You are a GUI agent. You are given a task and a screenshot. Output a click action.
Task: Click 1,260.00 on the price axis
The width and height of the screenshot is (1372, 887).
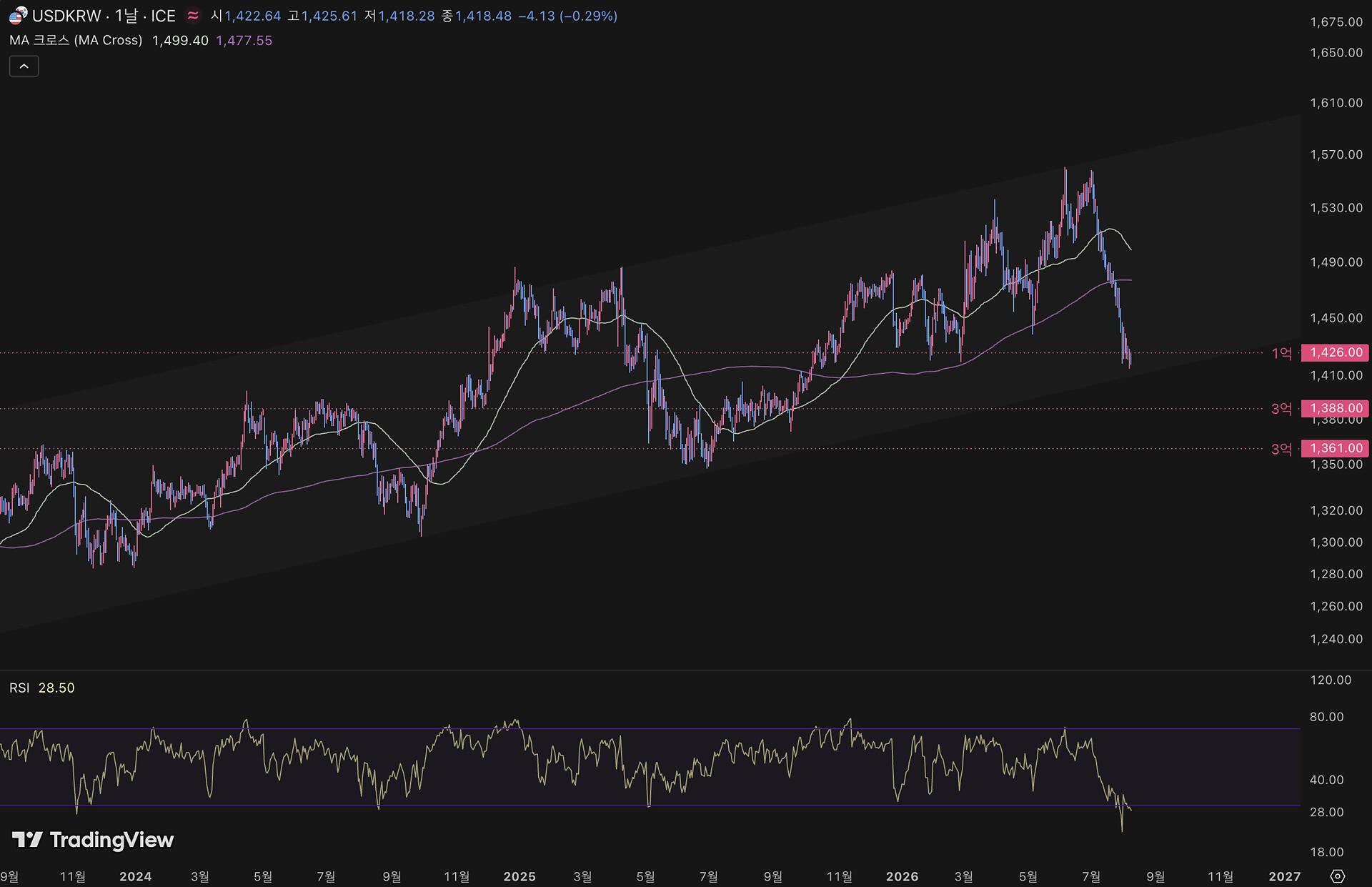pyautogui.click(x=1336, y=606)
